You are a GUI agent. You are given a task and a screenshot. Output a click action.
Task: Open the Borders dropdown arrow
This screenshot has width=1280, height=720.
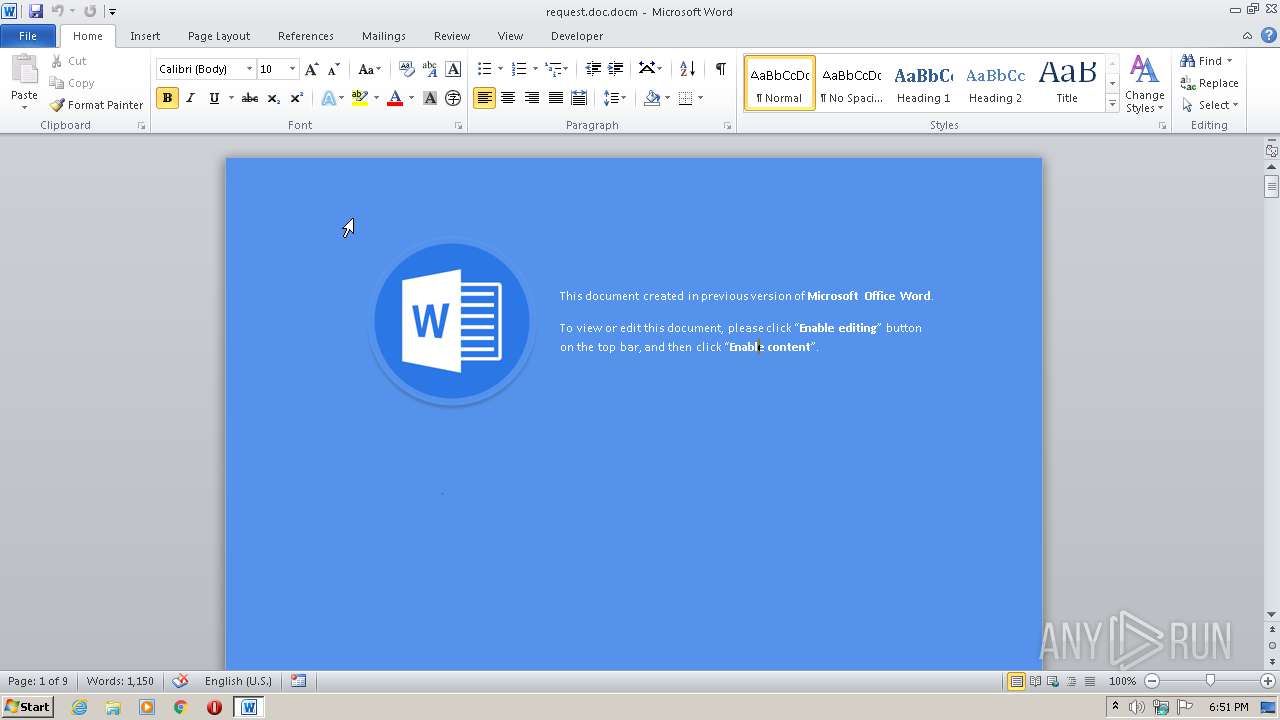coord(700,98)
